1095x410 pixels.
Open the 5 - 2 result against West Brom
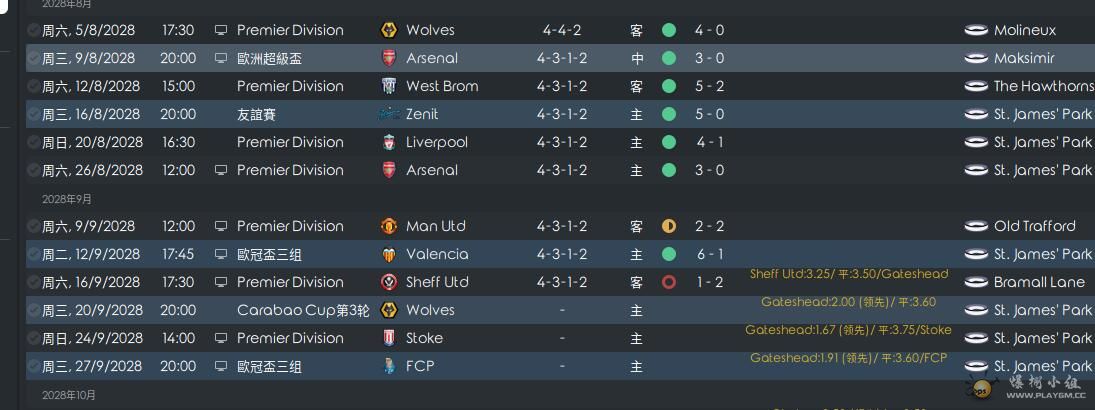pos(709,86)
